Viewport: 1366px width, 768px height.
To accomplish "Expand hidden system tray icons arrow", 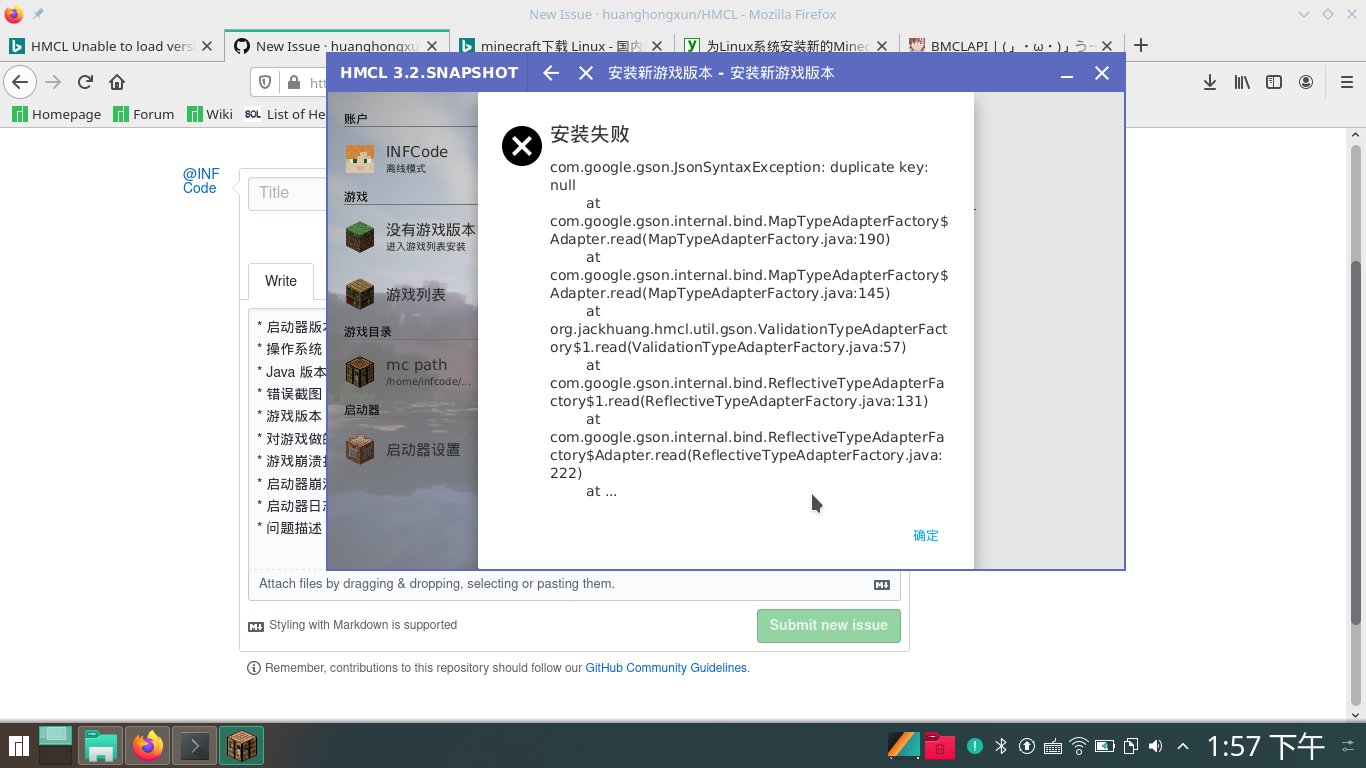I will coord(1183,746).
